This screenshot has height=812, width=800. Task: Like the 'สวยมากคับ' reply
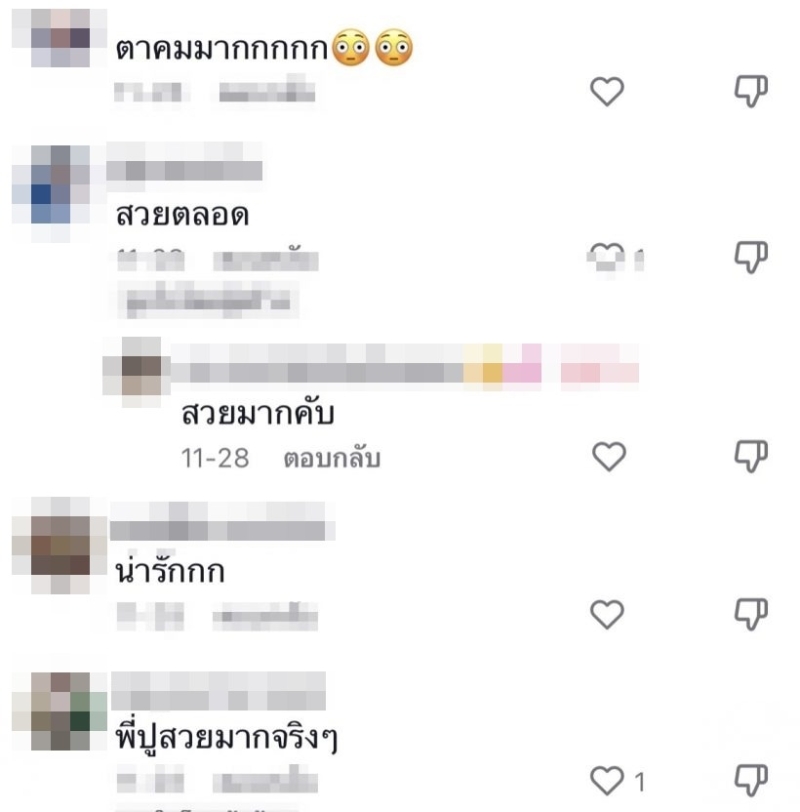[608, 457]
